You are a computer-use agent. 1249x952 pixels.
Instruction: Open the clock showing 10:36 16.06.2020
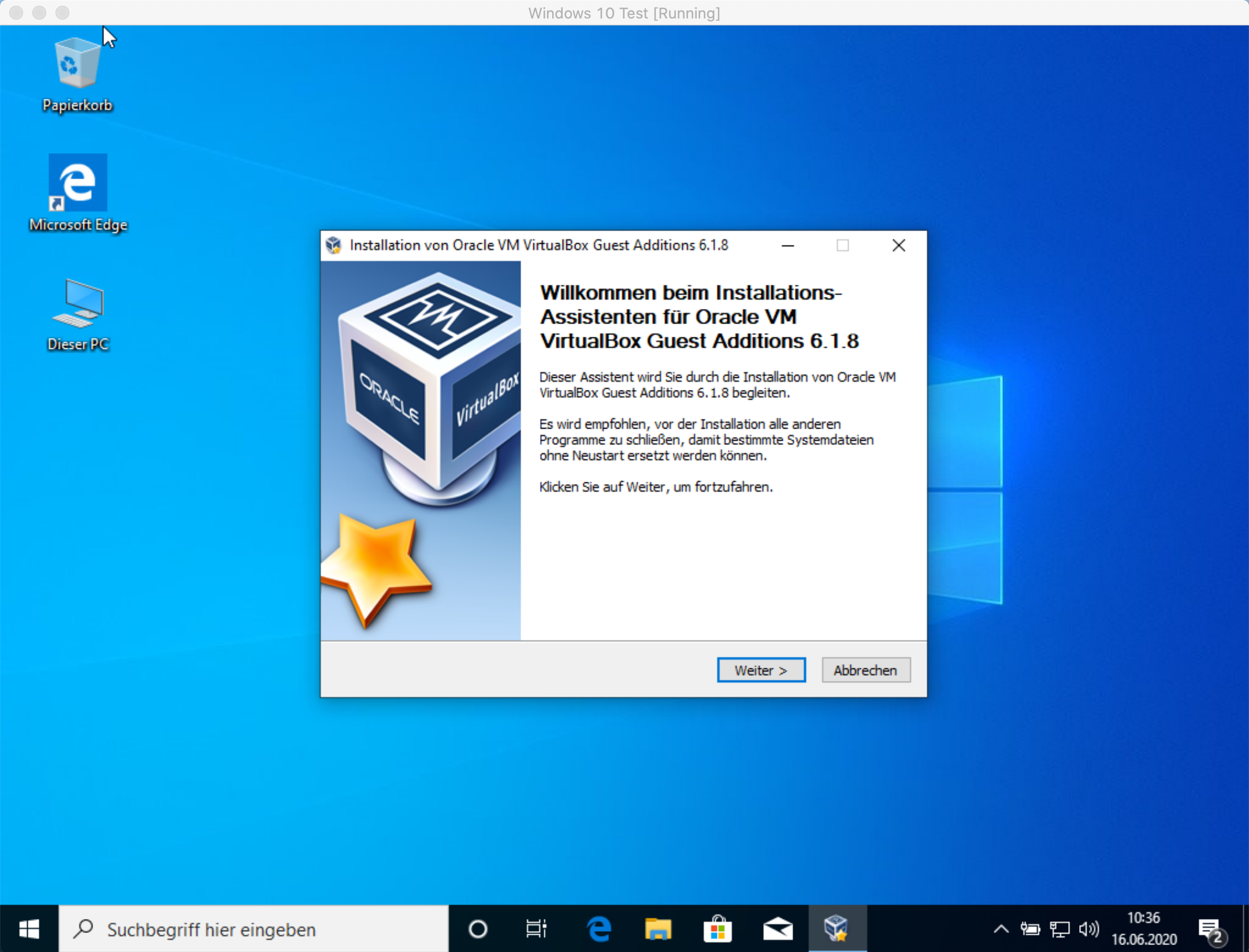click(x=1144, y=929)
